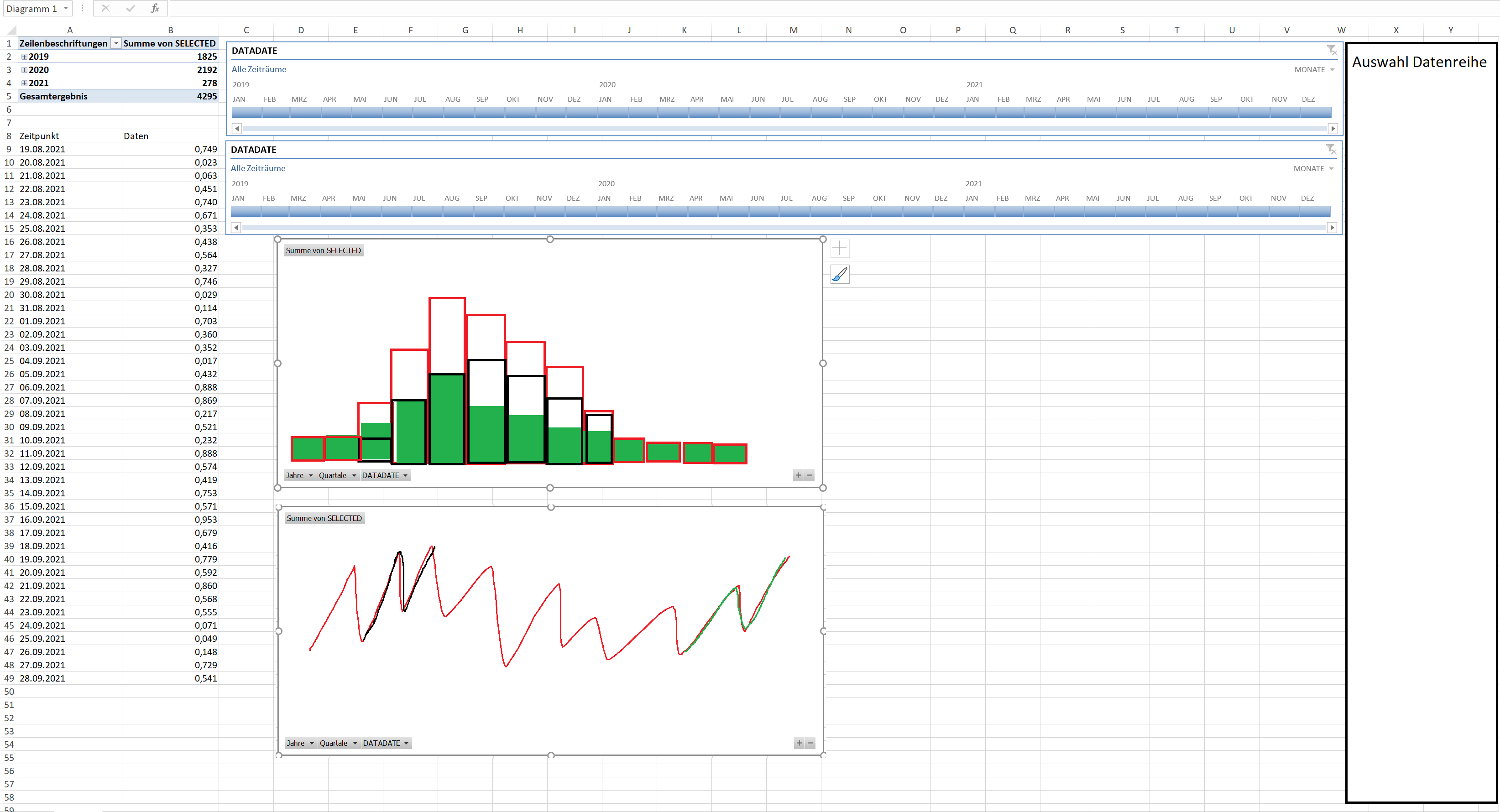Expand the 2019 pivot row group
The width and height of the screenshot is (1500, 812).
(25, 57)
